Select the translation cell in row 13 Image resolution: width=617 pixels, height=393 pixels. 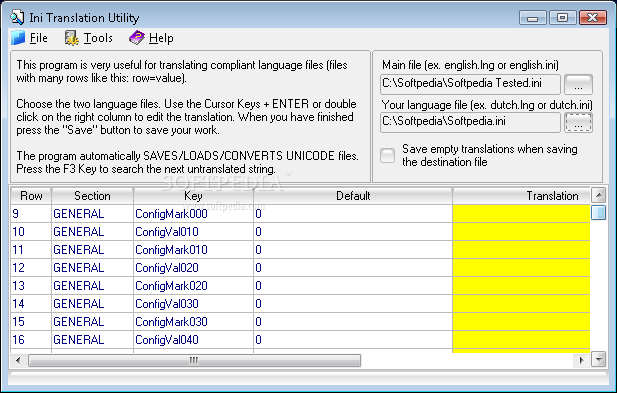tap(521, 286)
